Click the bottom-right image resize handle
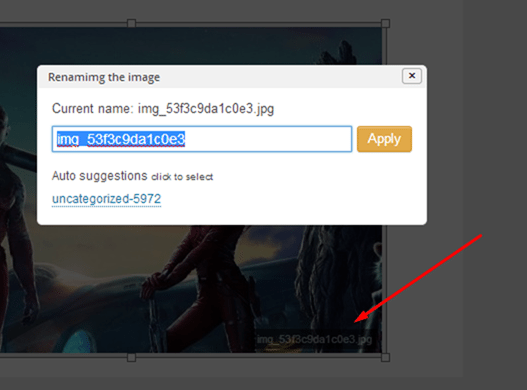 (386, 357)
